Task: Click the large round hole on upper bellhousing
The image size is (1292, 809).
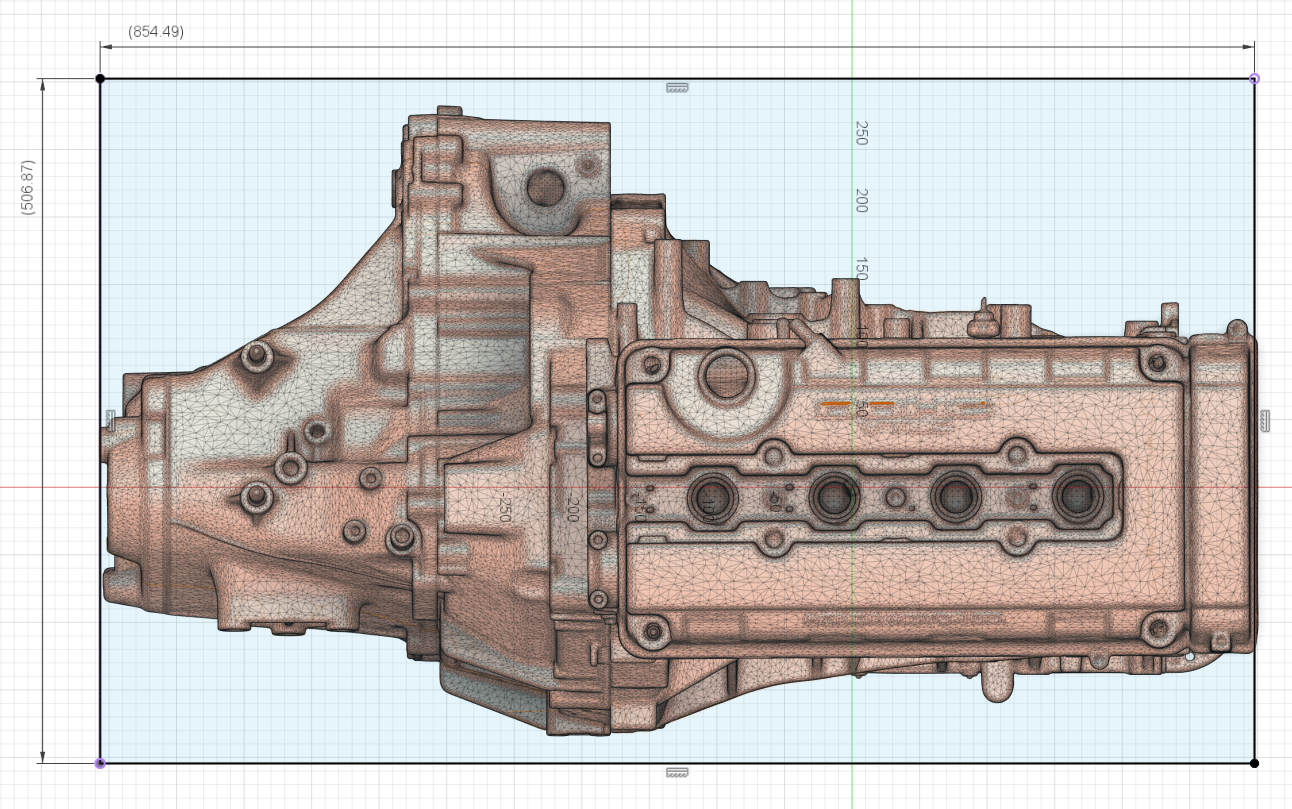Action: click(x=546, y=186)
